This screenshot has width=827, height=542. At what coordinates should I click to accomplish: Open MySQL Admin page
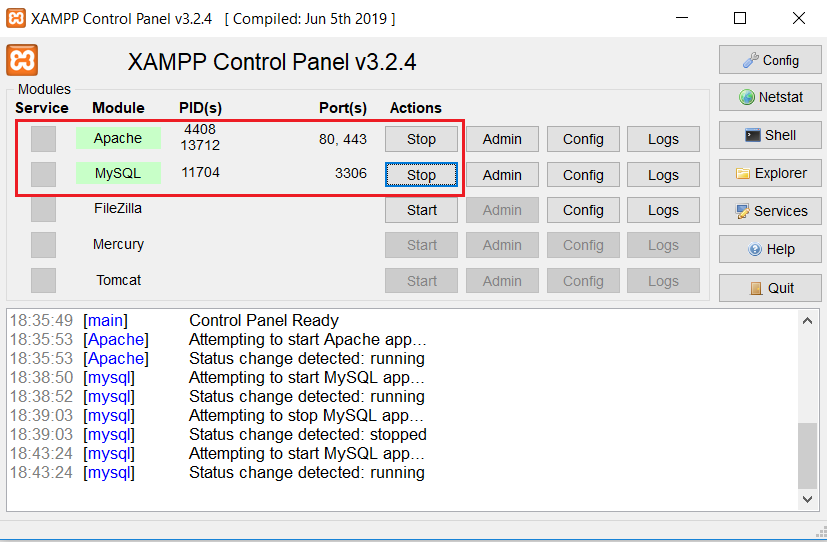pyautogui.click(x=502, y=175)
